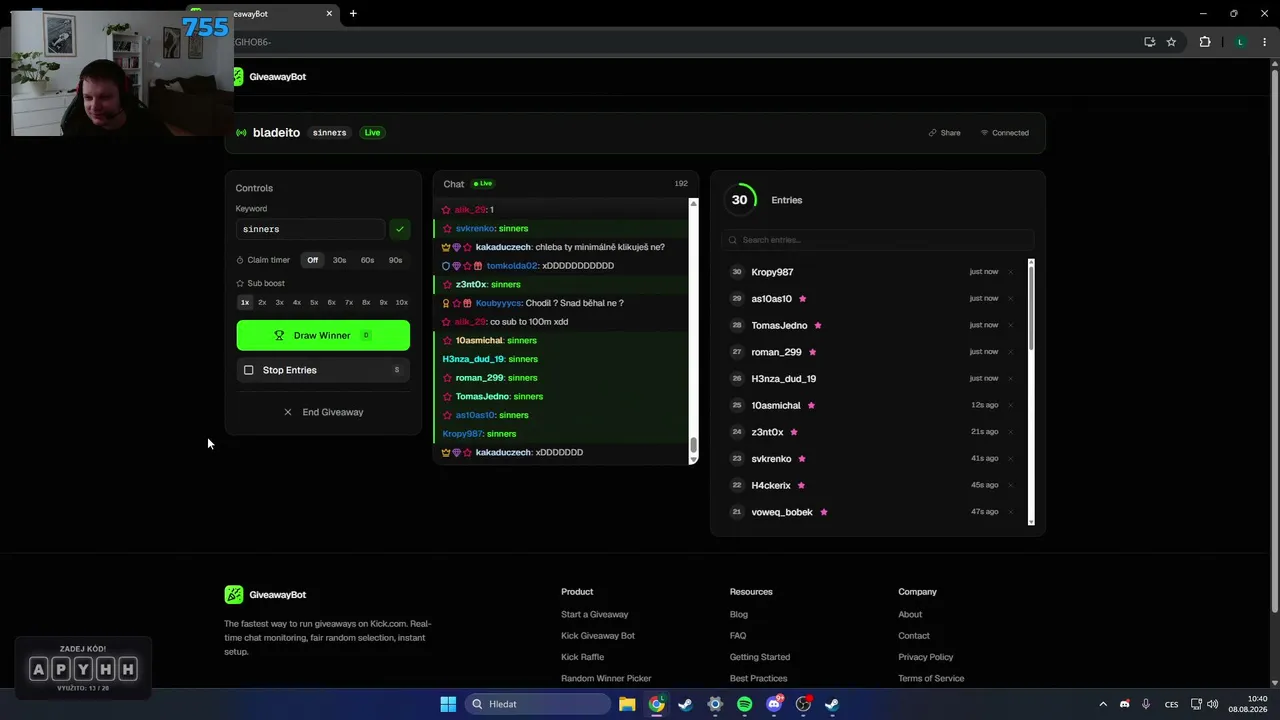
Task: Select the 10x sub boost
Action: 402,302
